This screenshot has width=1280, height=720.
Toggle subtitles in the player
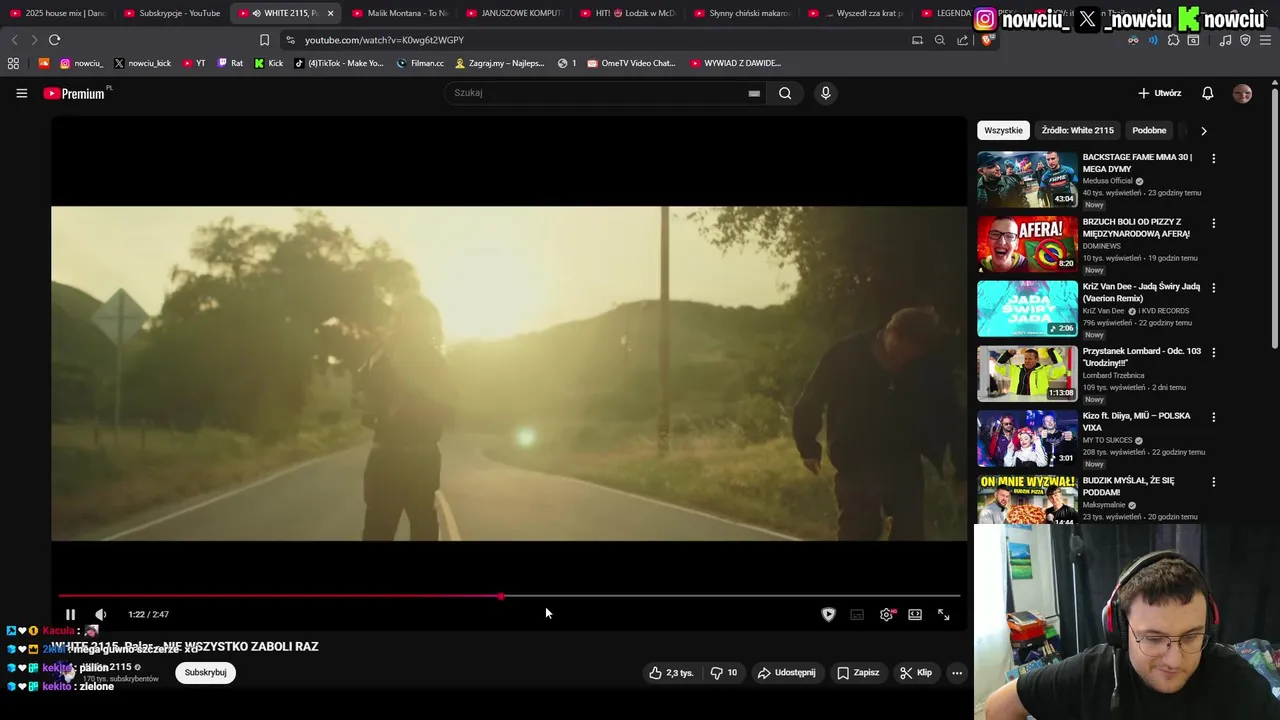[x=857, y=614]
